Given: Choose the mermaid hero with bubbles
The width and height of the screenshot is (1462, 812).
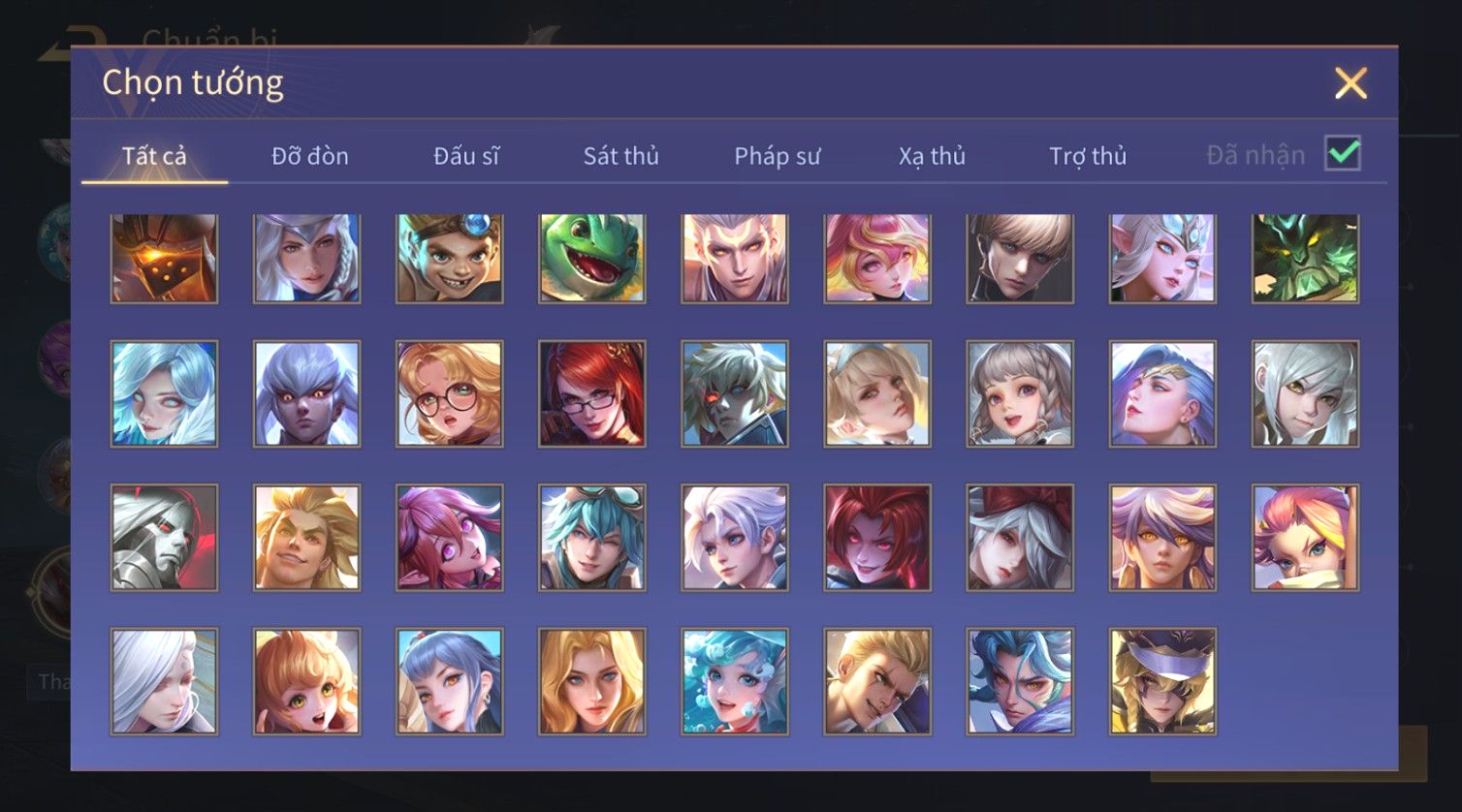Looking at the screenshot, I should 735,681.
